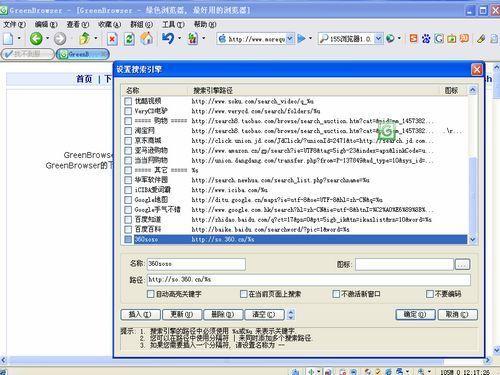The height and width of the screenshot is (375, 500).
Task: Expand the globe search icon dropdown arrow
Action: 399,39
